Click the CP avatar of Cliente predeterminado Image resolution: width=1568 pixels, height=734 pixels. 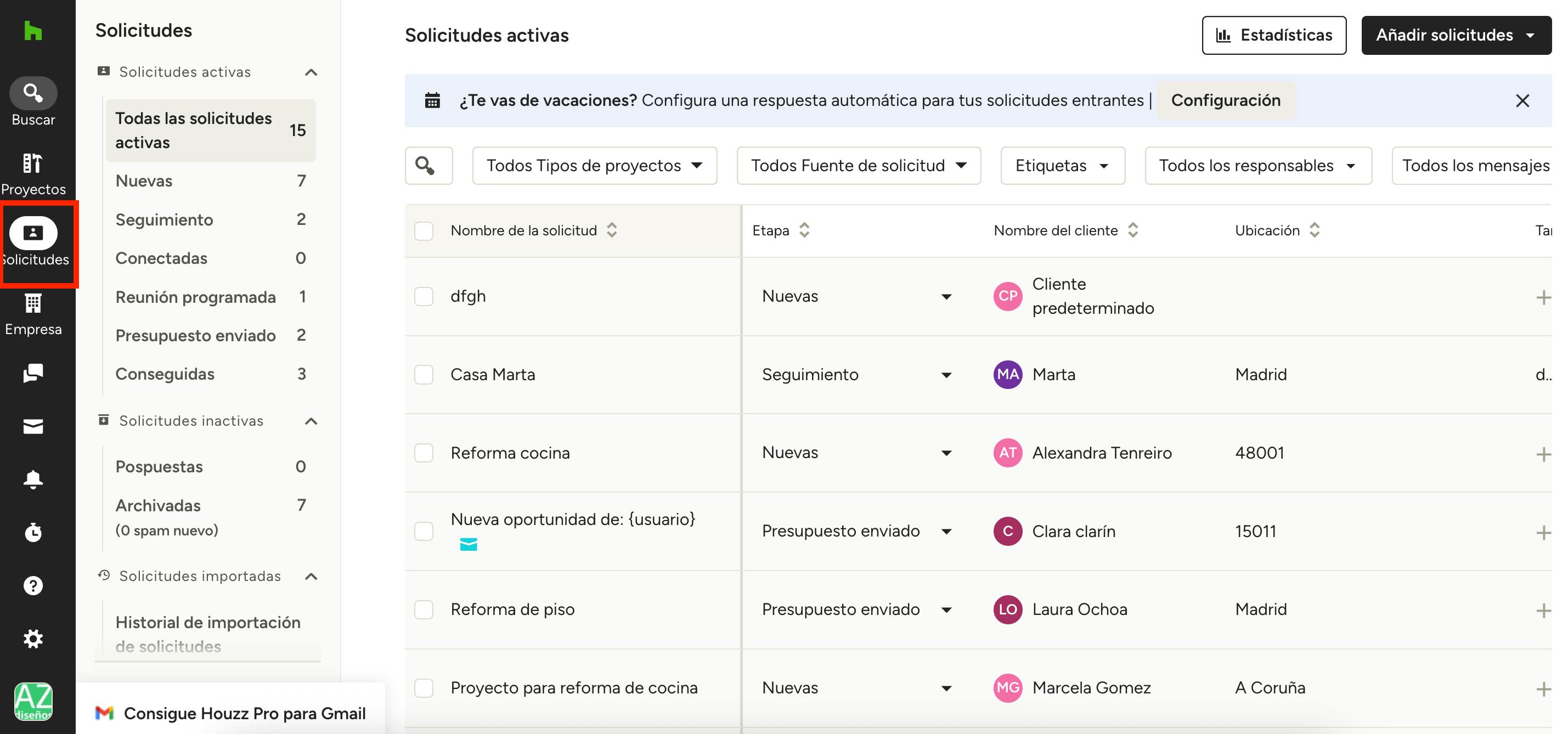tap(1007, 296)
